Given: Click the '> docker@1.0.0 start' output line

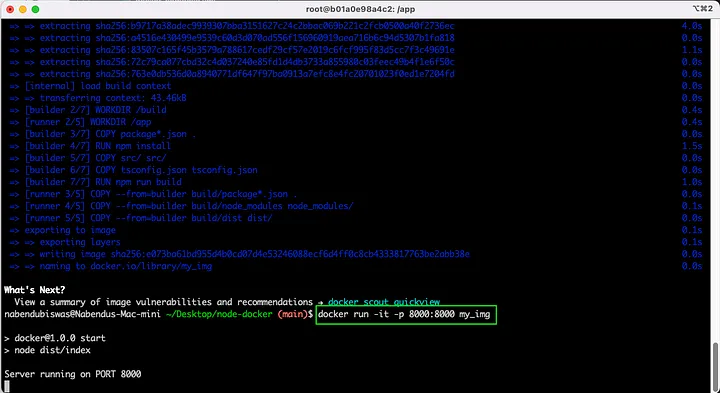Looking at the screenshot, I should click(x=55, y=338).
